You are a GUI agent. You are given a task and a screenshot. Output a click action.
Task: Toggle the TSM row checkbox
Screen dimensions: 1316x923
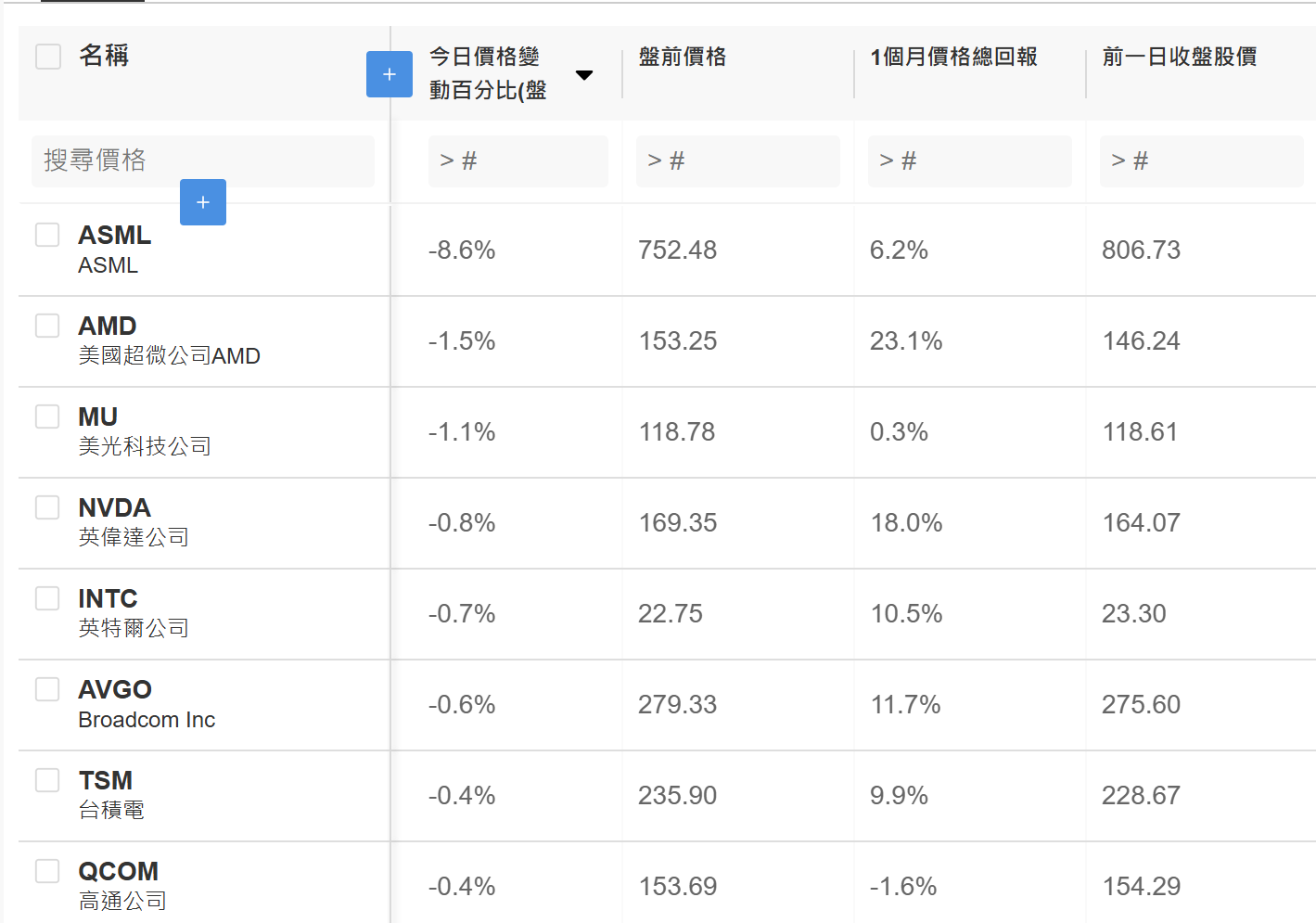coord(47,780)
